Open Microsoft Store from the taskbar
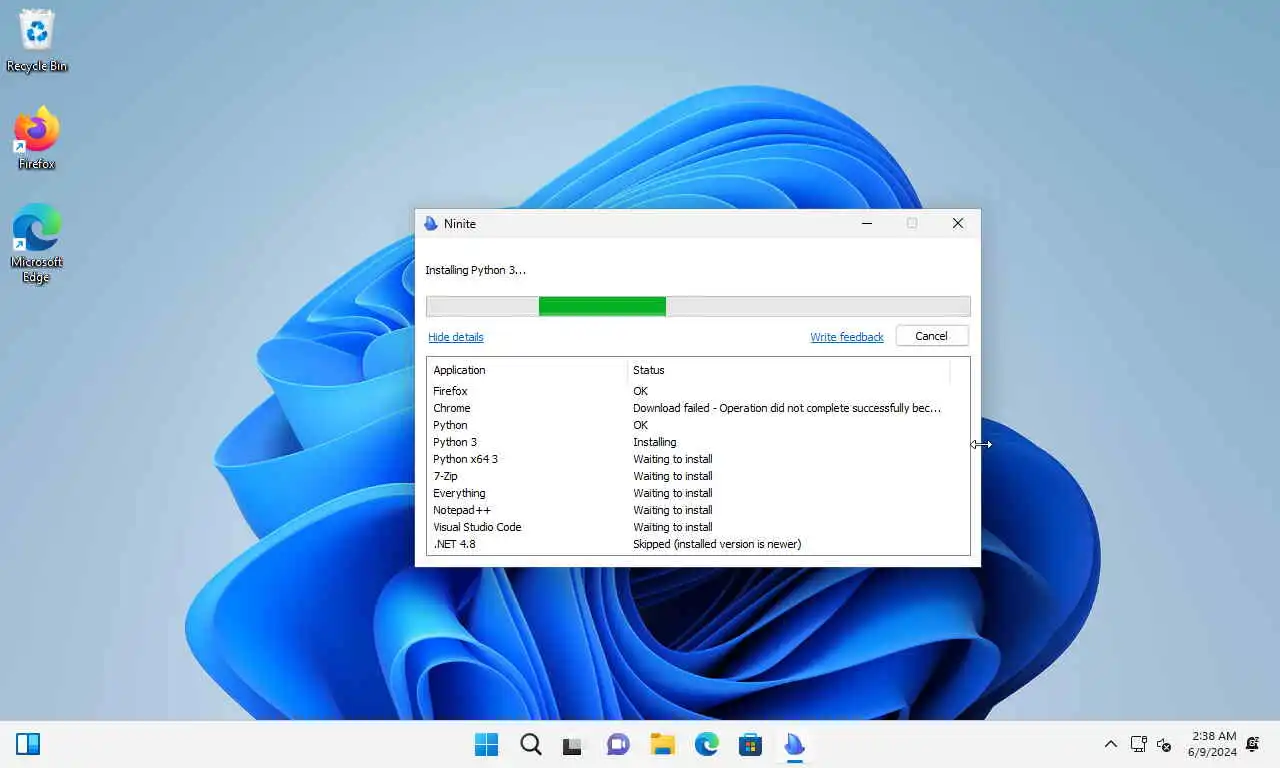This screenshot has width=1280, height=768. click(x=750, y=744)
